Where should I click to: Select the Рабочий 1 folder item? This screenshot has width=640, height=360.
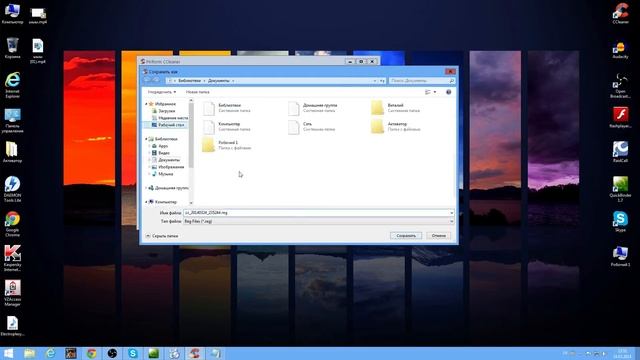coord(227,145)
